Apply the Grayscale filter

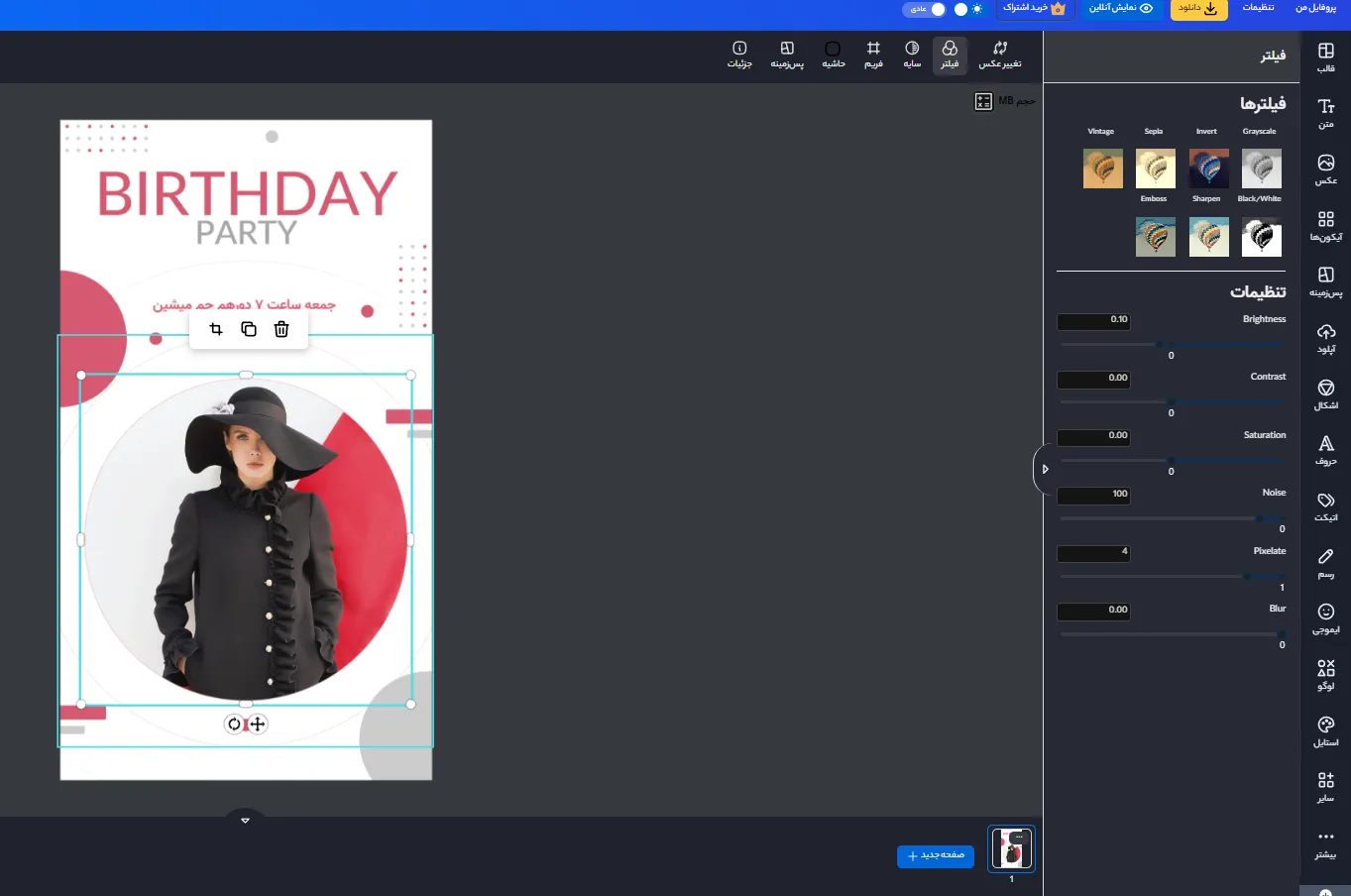pyautogui.click(x=1261, y=168)
